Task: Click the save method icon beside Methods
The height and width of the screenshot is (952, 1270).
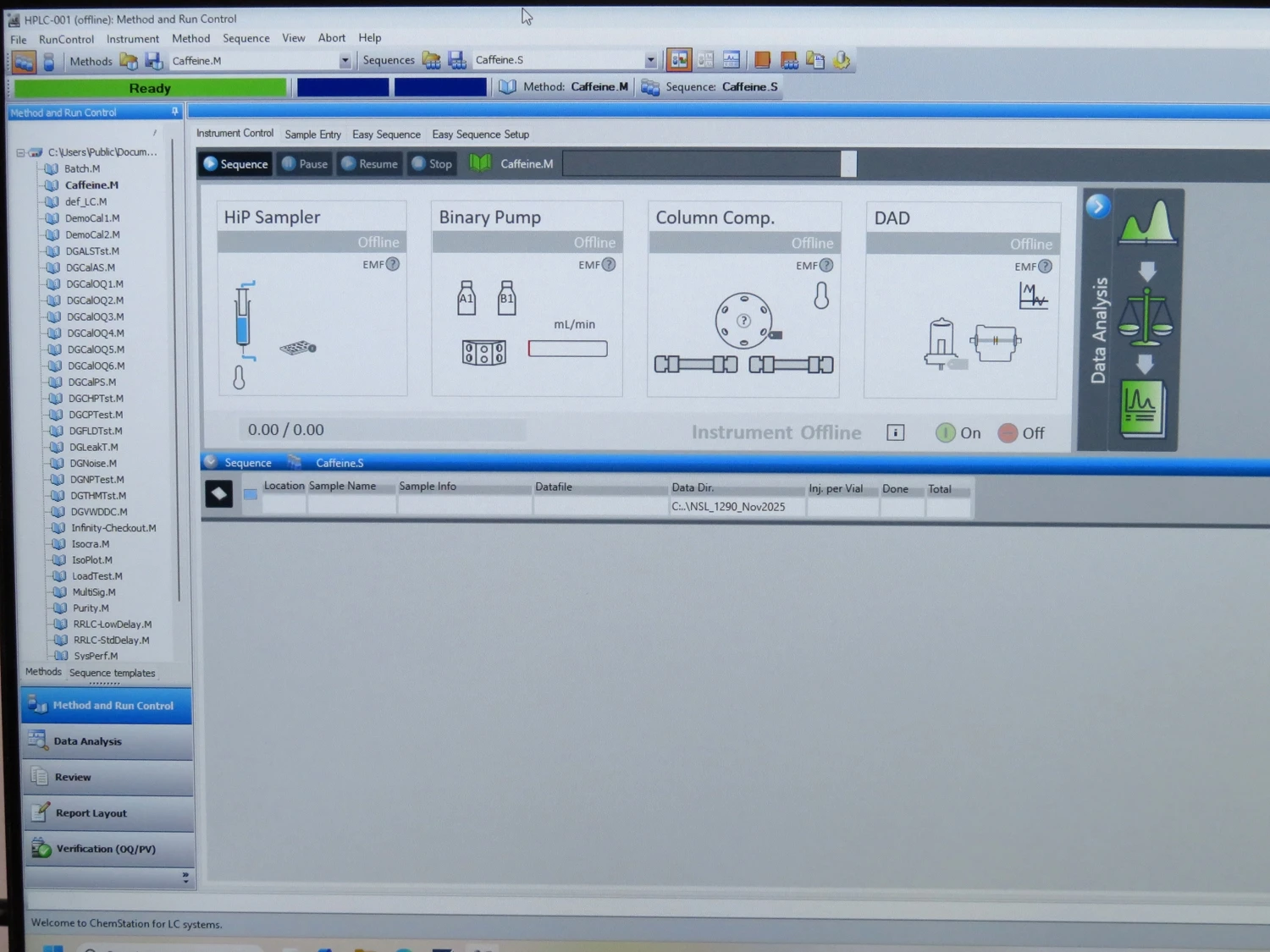Action: tap(153, 61)
